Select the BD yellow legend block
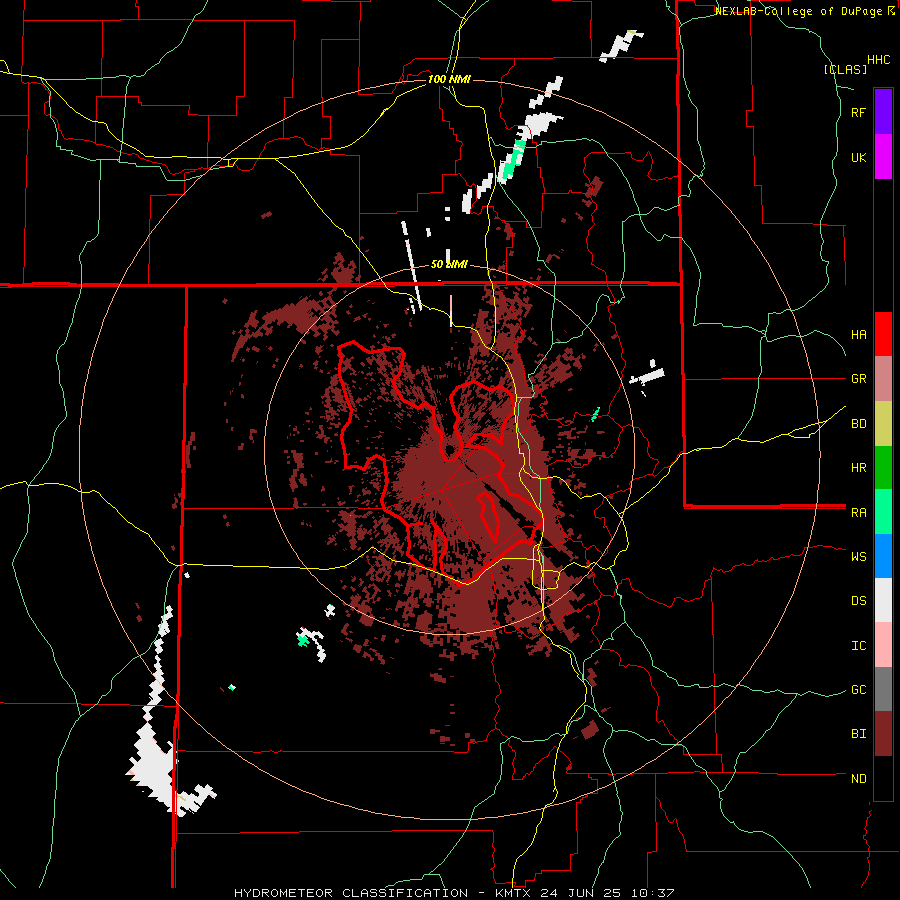 coord(883,424)
